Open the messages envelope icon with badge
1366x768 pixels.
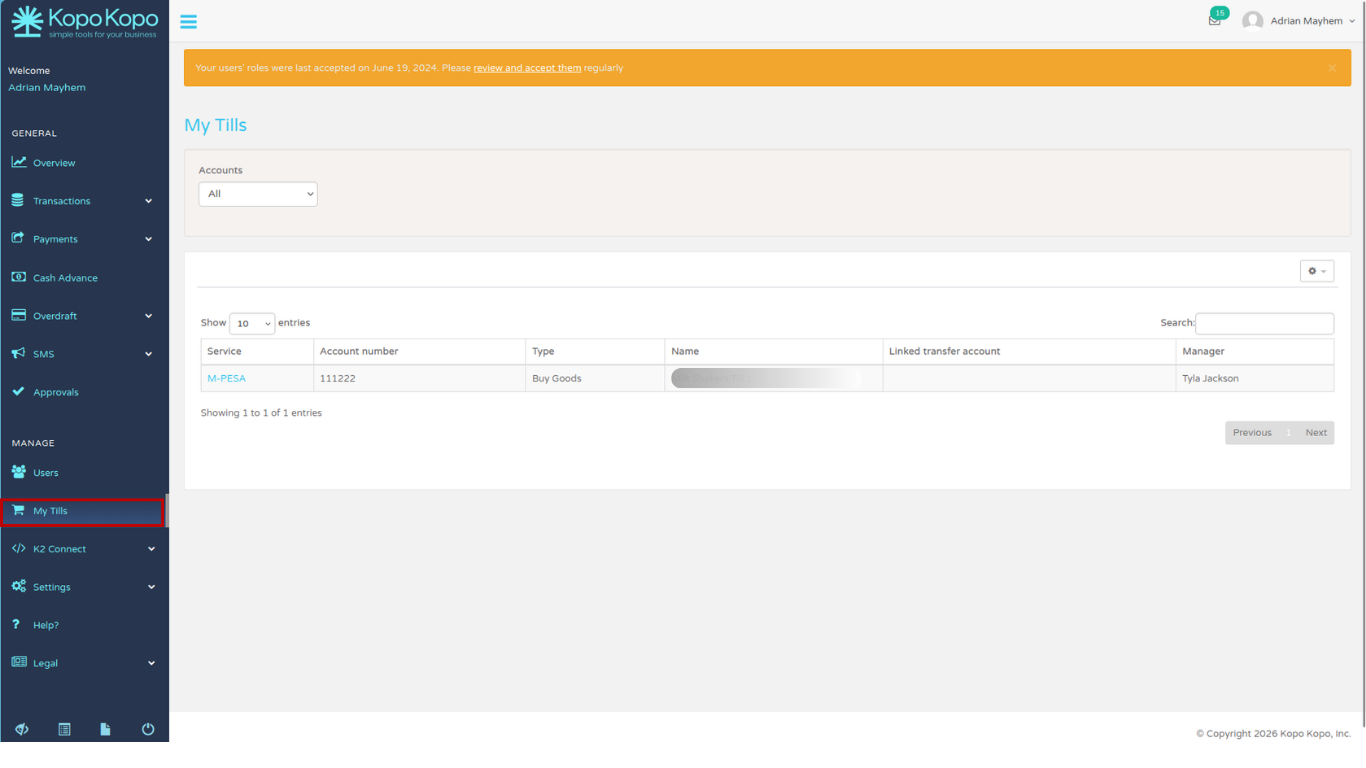pos(1216,18)
